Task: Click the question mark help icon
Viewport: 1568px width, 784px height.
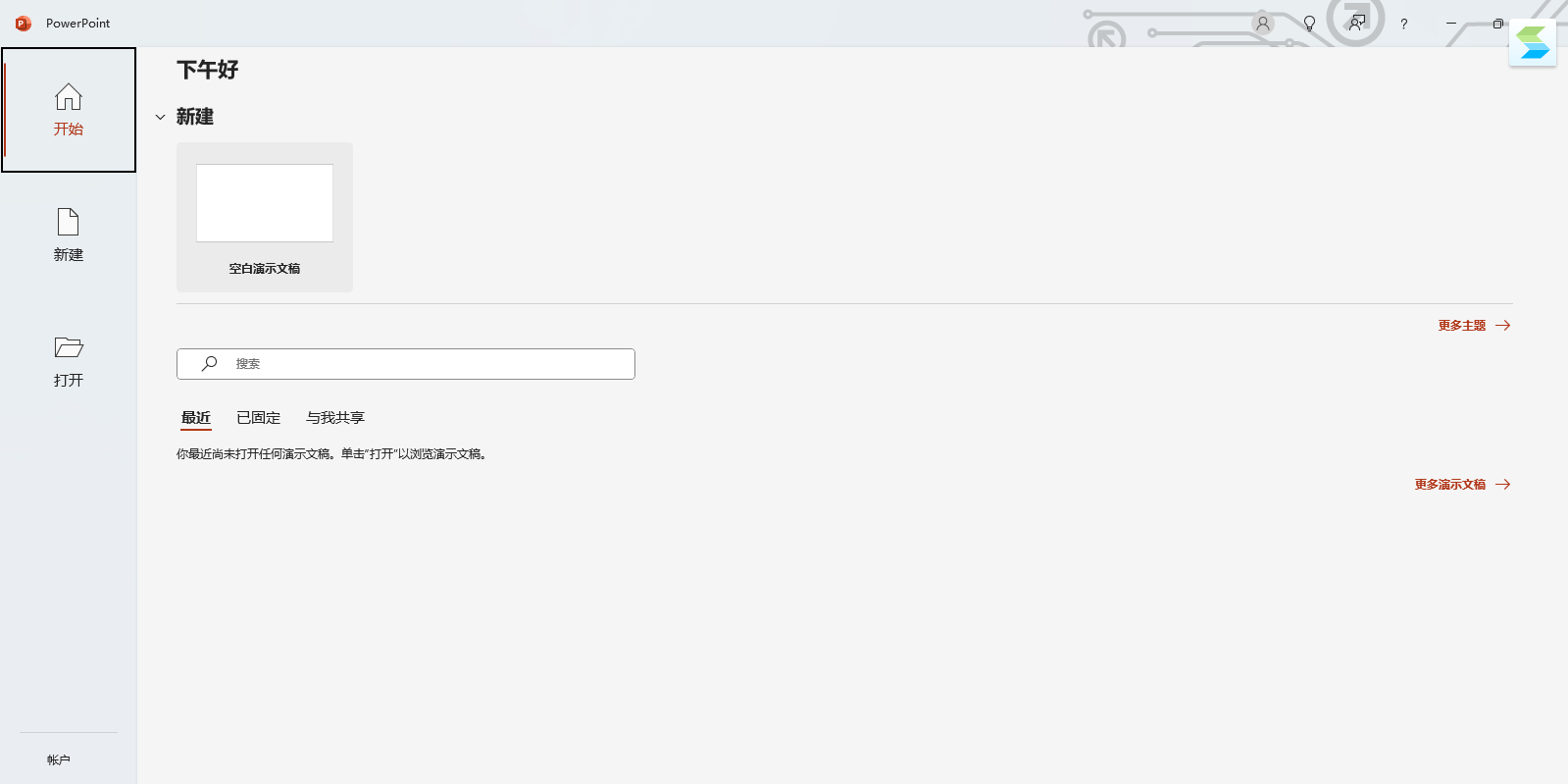Action: (1403, 24)
